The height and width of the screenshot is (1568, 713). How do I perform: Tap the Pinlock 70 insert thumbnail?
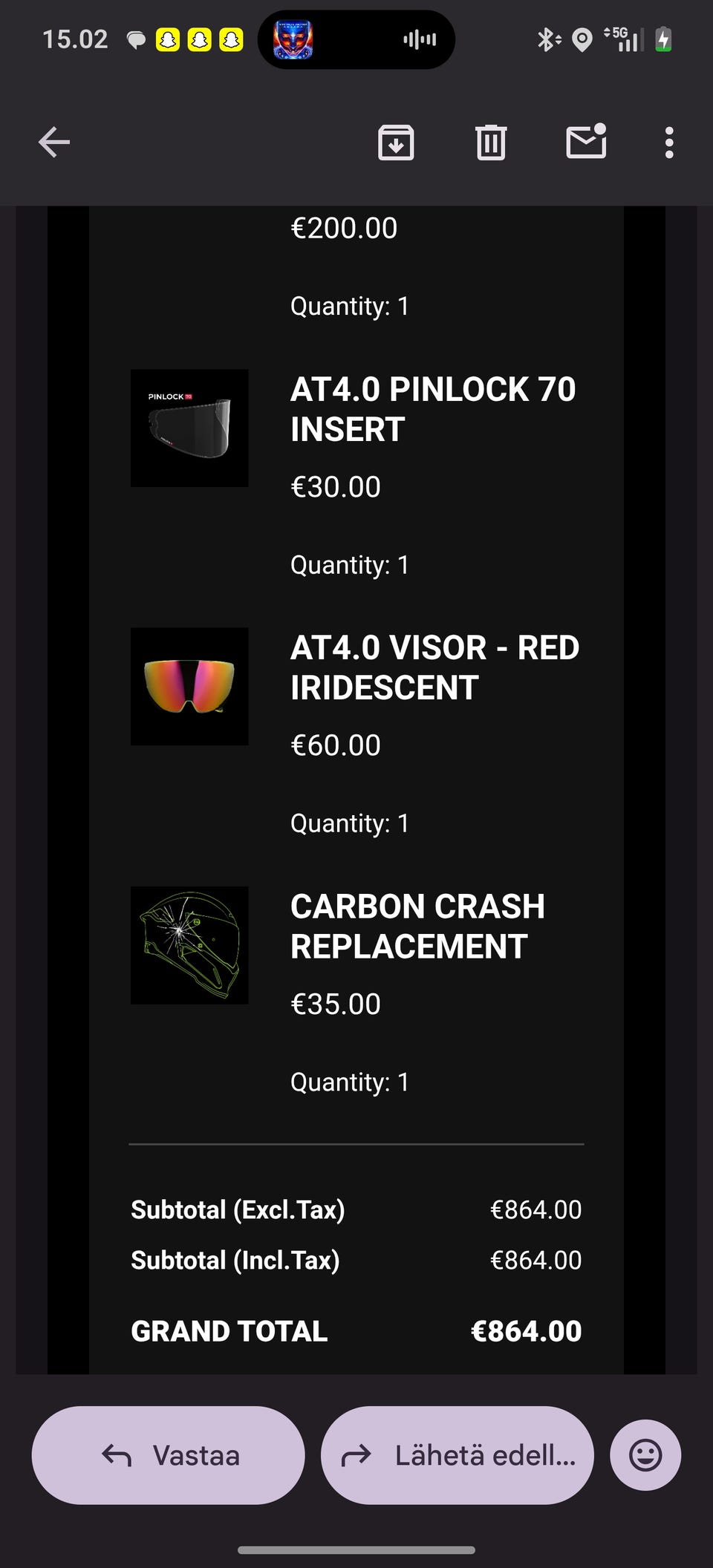tap(189, 428)
